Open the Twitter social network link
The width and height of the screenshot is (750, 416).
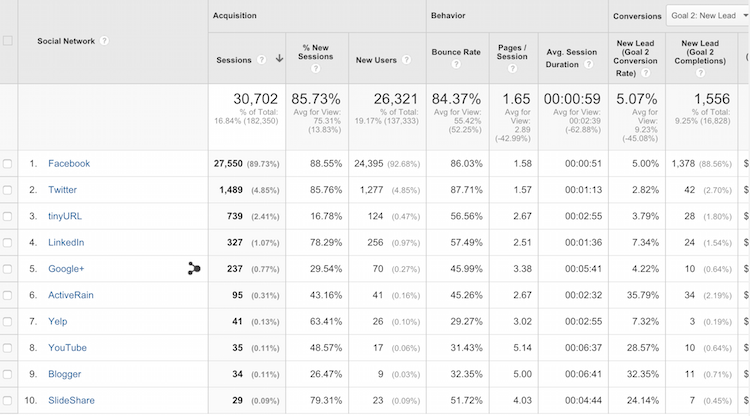[x=62, y=190]
